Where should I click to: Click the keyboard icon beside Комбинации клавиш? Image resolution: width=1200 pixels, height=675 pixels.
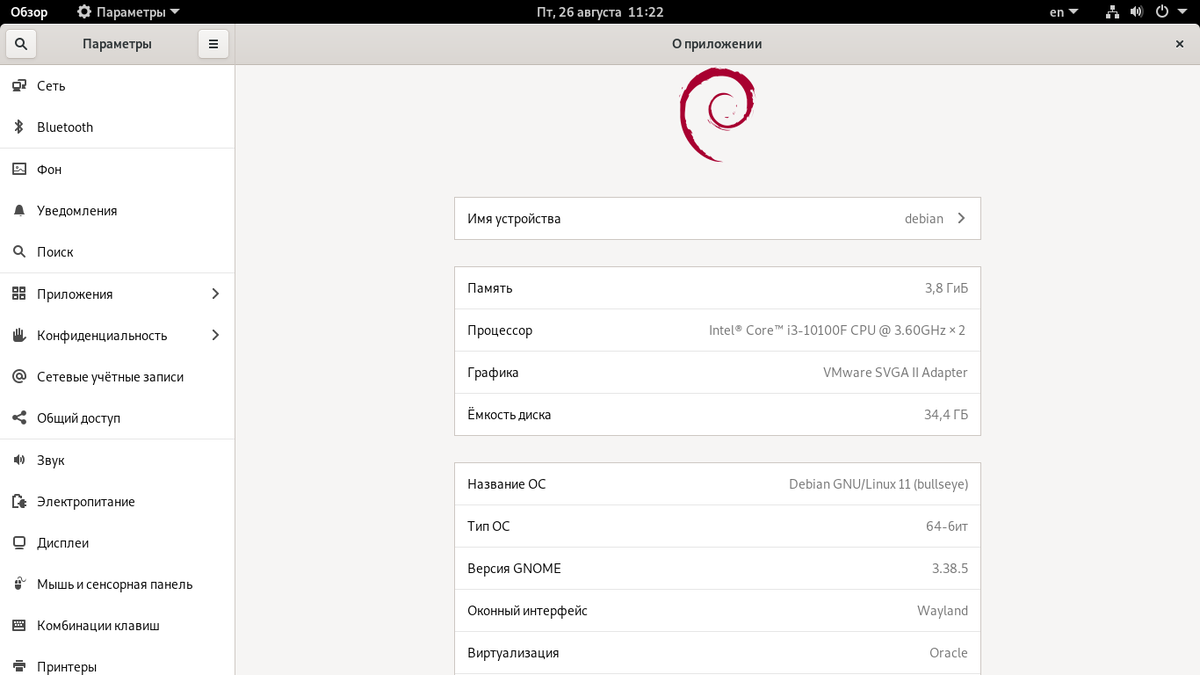[18, 626]
